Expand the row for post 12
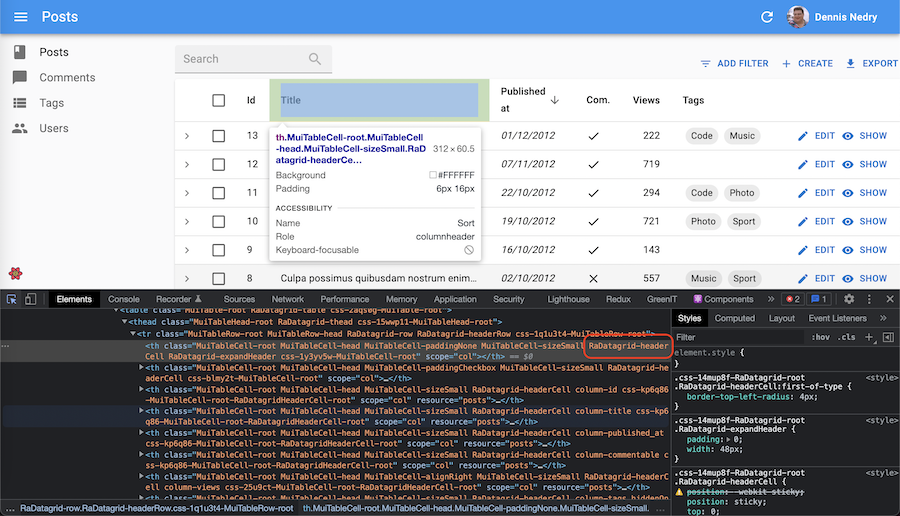900x516 pixels. click(187, 164)
